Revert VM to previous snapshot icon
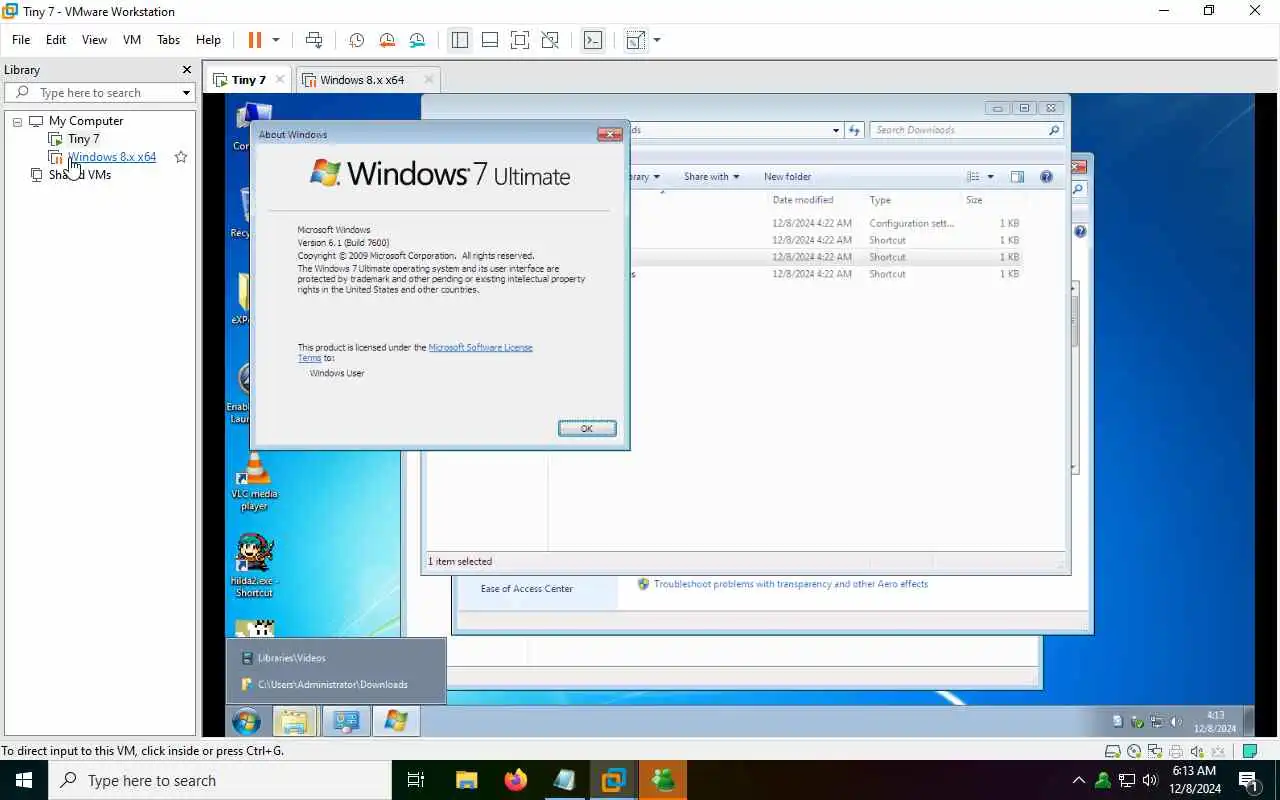 coord(387,40)
